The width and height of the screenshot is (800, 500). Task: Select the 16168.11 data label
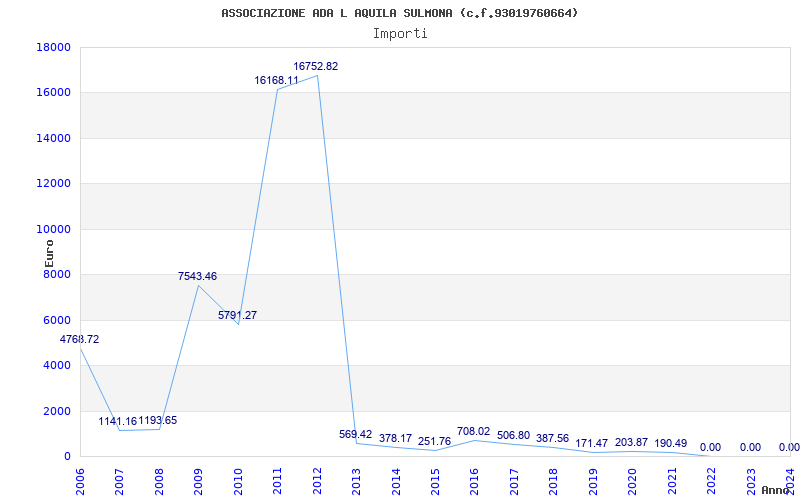[x=277, y=81]
